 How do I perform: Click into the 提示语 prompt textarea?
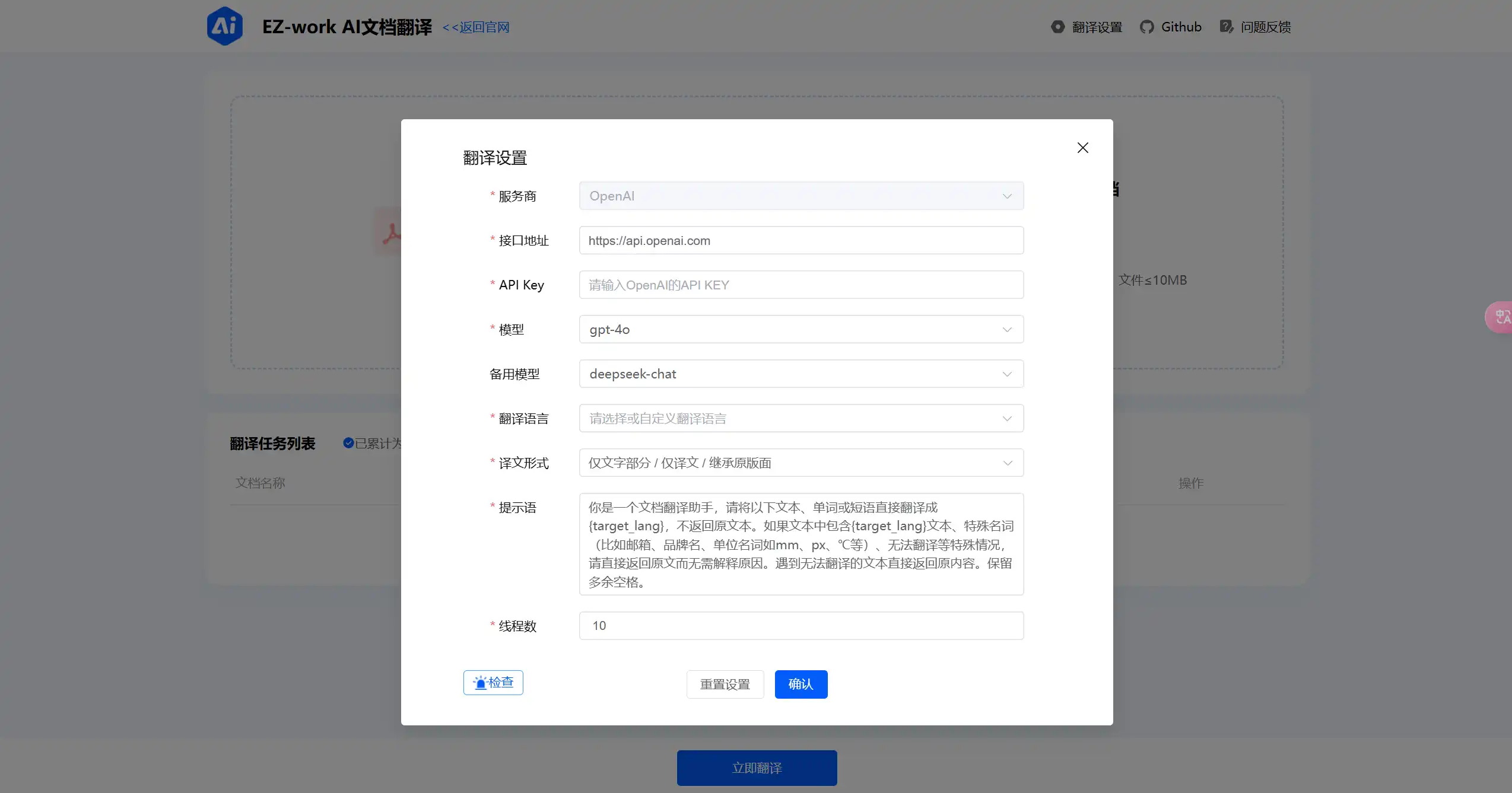pos(801,544)
